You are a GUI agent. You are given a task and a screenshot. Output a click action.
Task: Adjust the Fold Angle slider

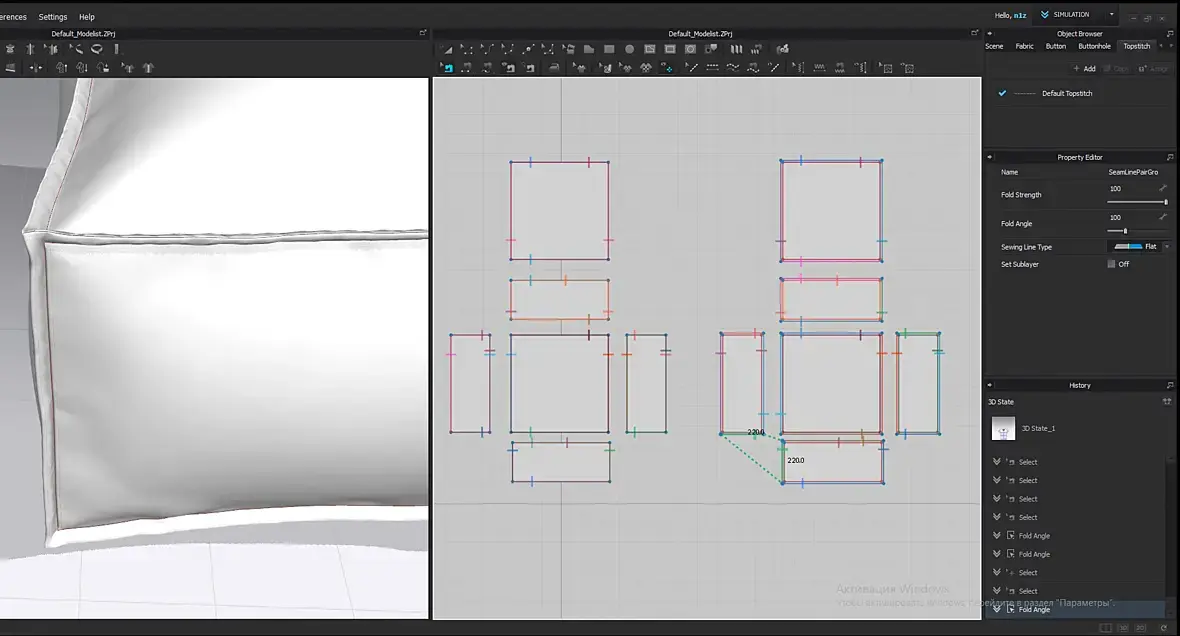click(x=1137, y=231)
